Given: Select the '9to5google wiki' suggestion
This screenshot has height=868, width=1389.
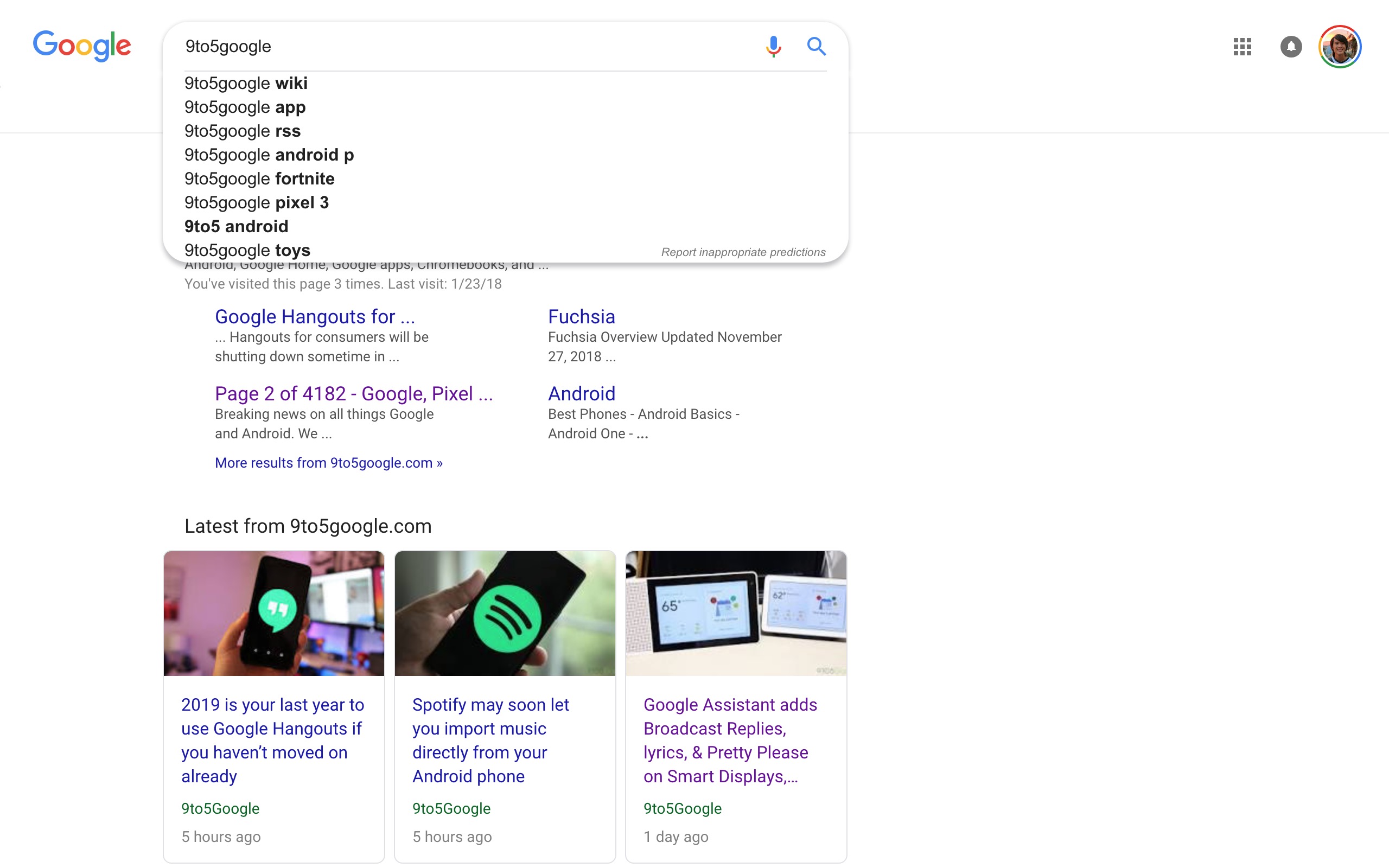Looking at the screenshot, I should point(246,83).
